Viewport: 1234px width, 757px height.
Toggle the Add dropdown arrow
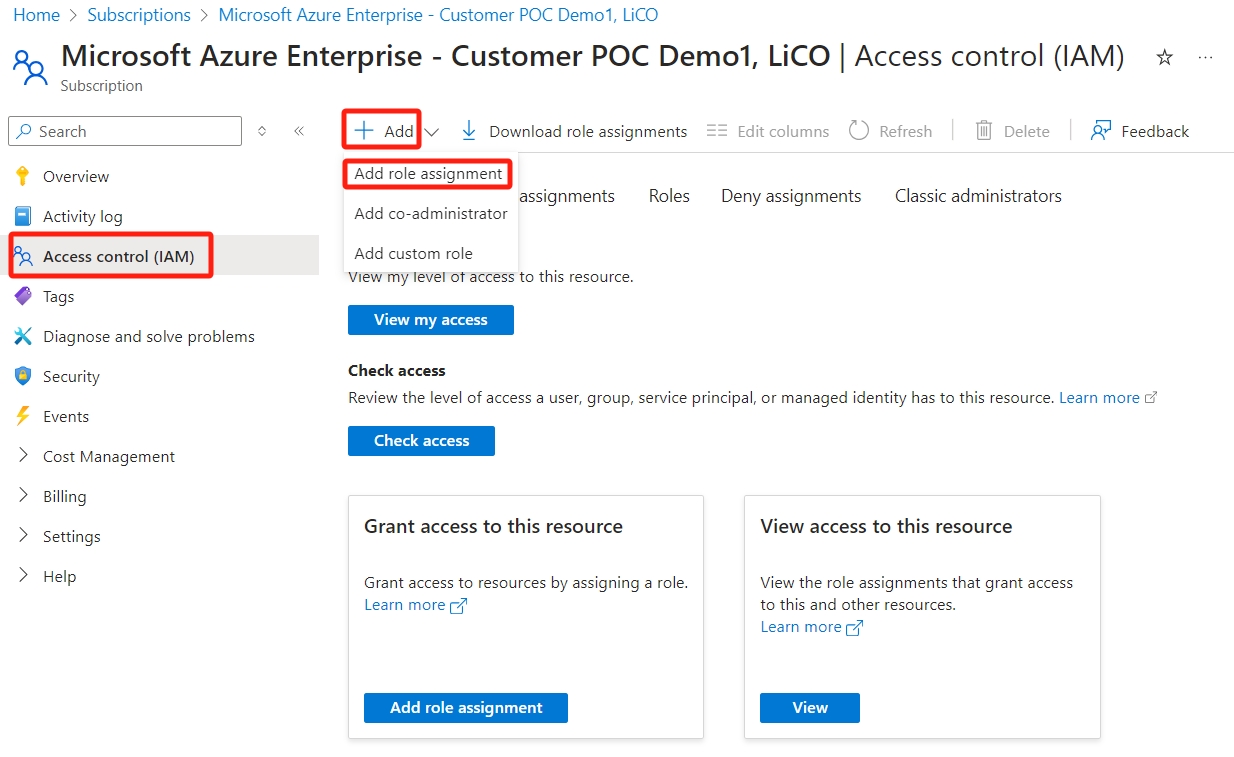(432, 131)
